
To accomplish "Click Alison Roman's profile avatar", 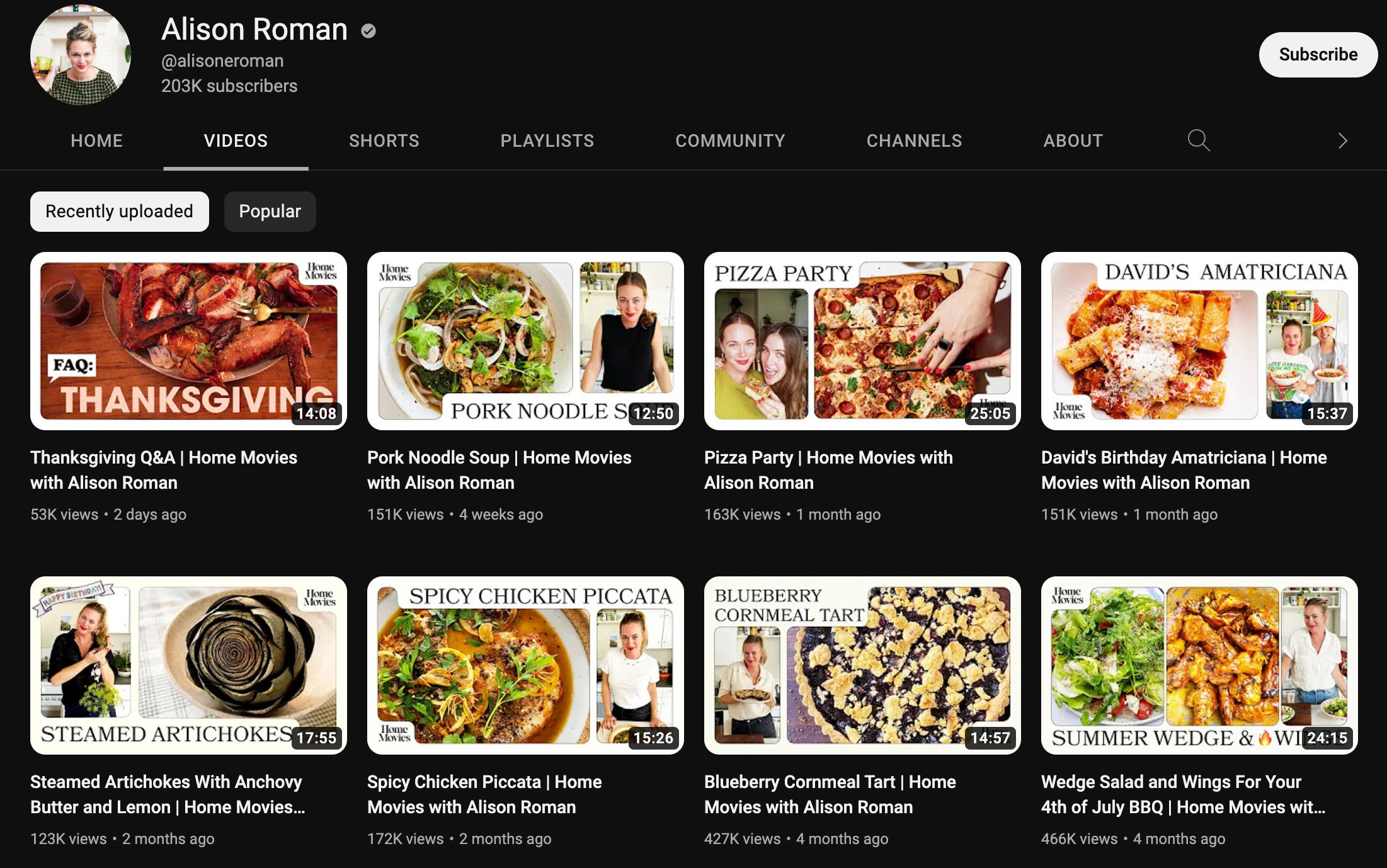I will 81,55.
